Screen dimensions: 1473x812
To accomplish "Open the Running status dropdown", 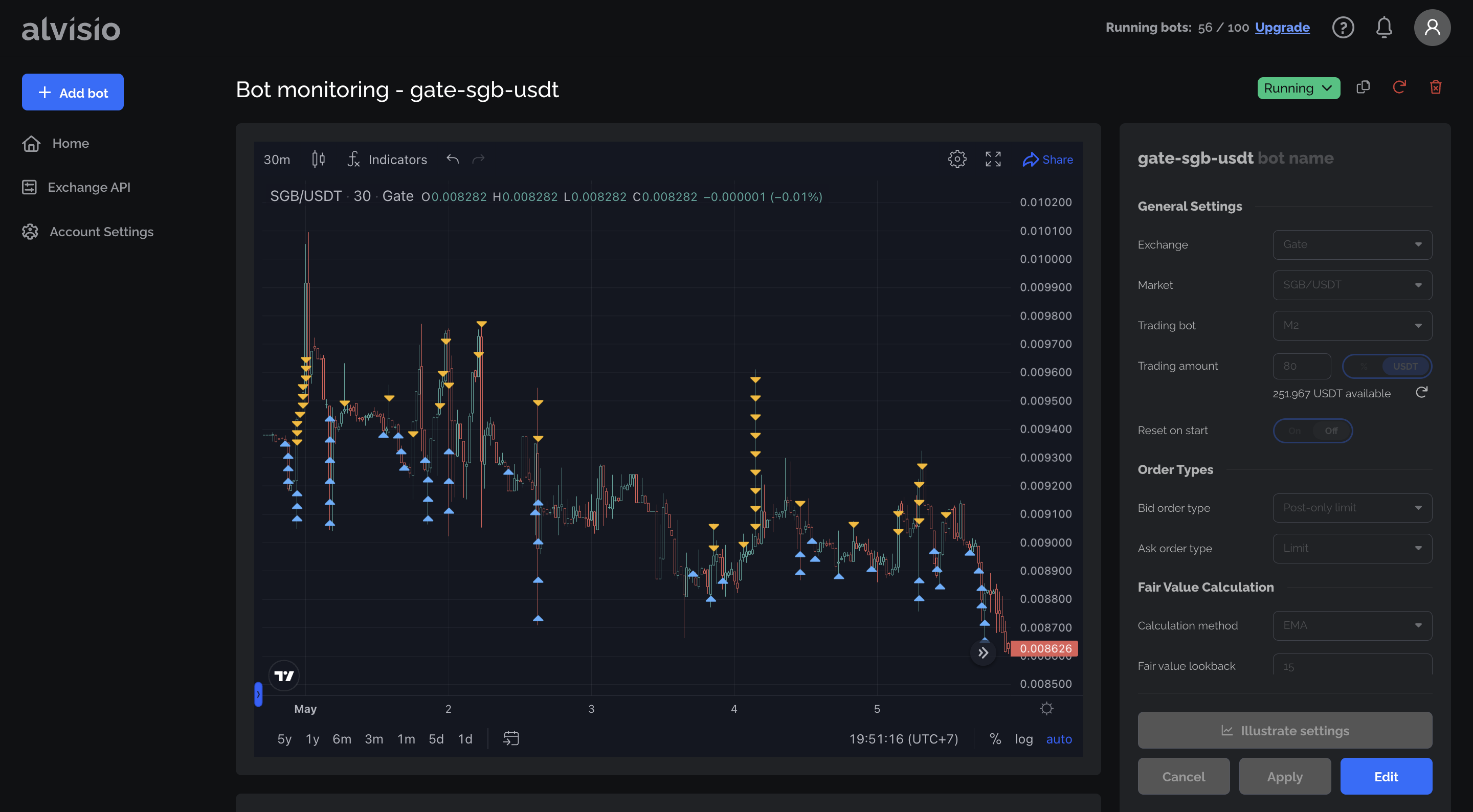I will (x=1298, y=88).
